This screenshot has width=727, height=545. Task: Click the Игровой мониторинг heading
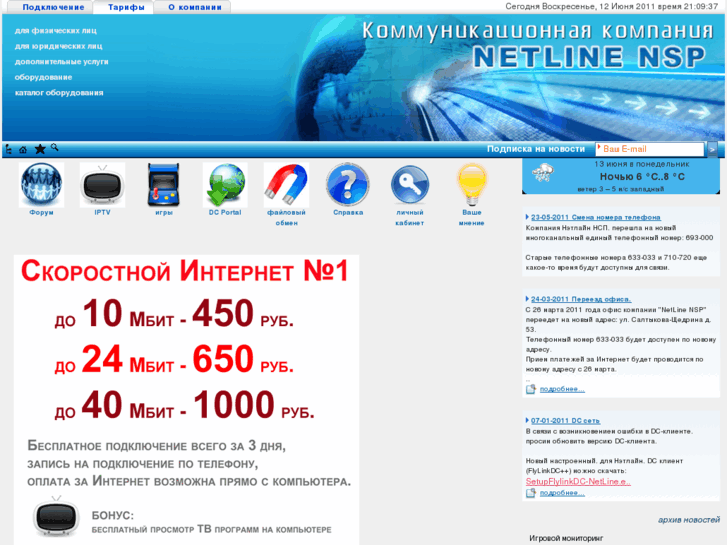point(566,539)
